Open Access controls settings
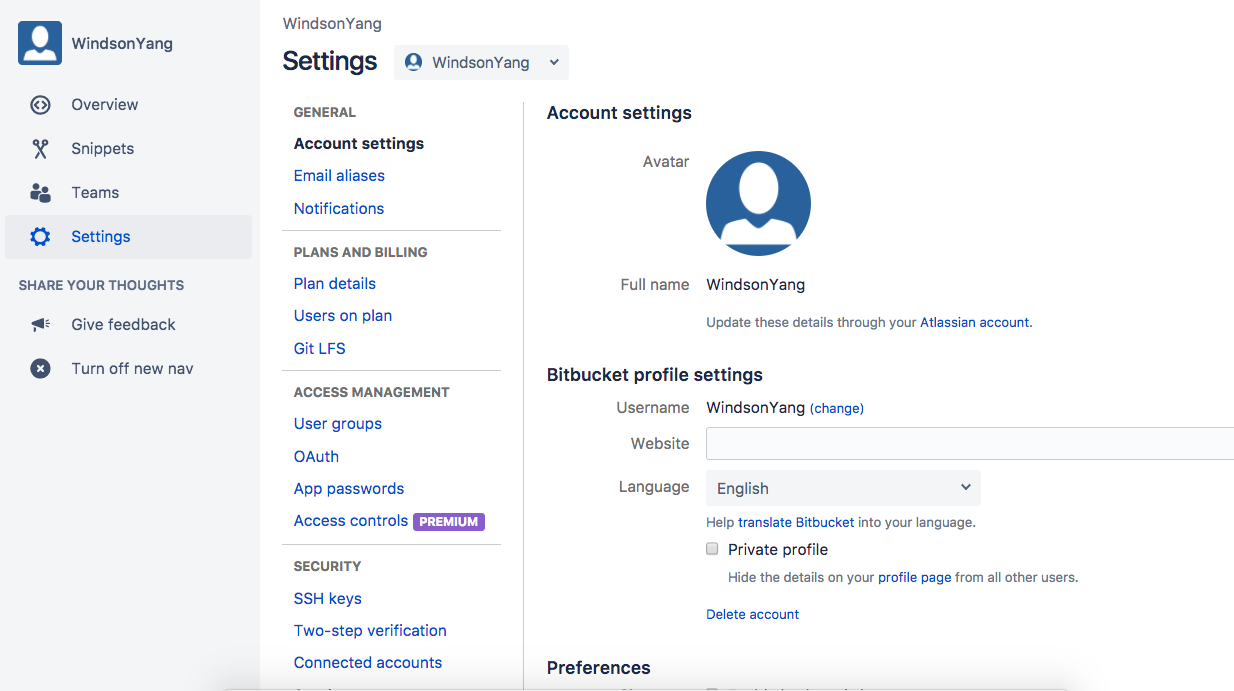The width and height of the screenshot is (1234, 691). [351, 521]
